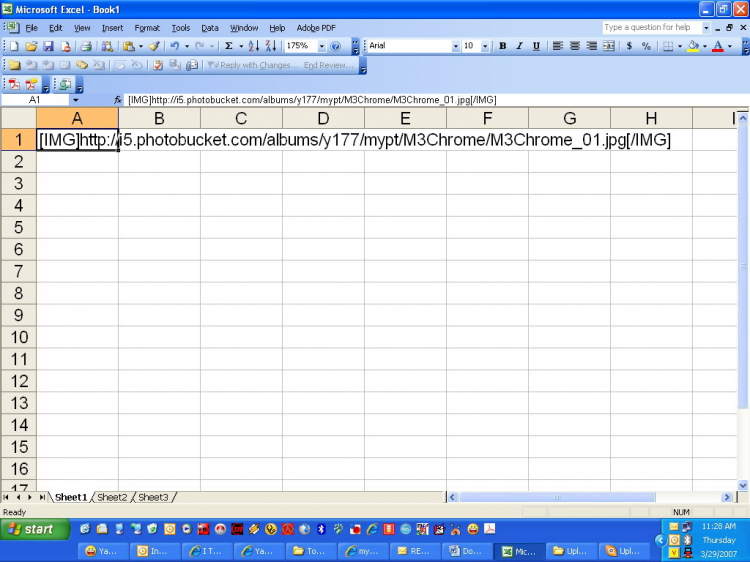Click the Research binoculars icon
Viewport: 750px width, 562px height.
tap(108, 46)
